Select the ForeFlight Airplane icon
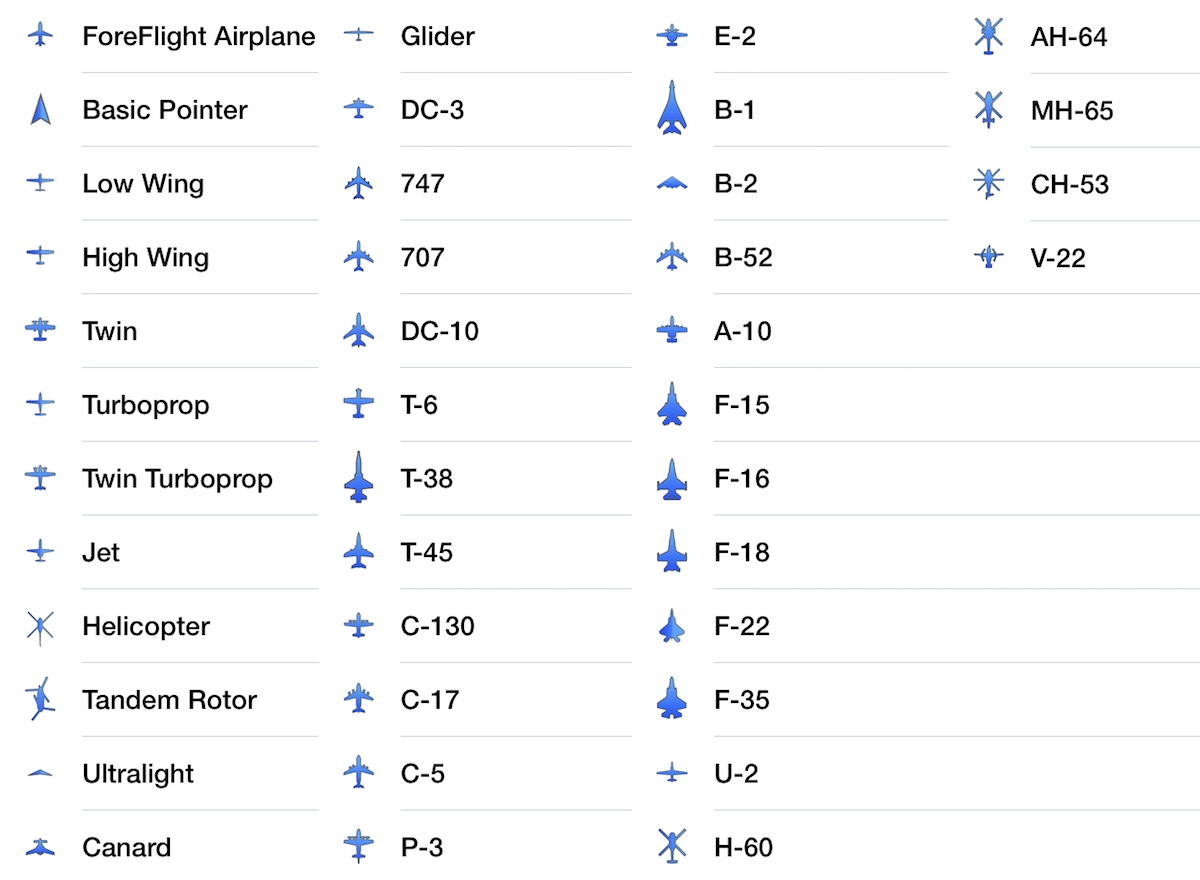This screenshot has height=880, width=1200. (x=40, y=35)
